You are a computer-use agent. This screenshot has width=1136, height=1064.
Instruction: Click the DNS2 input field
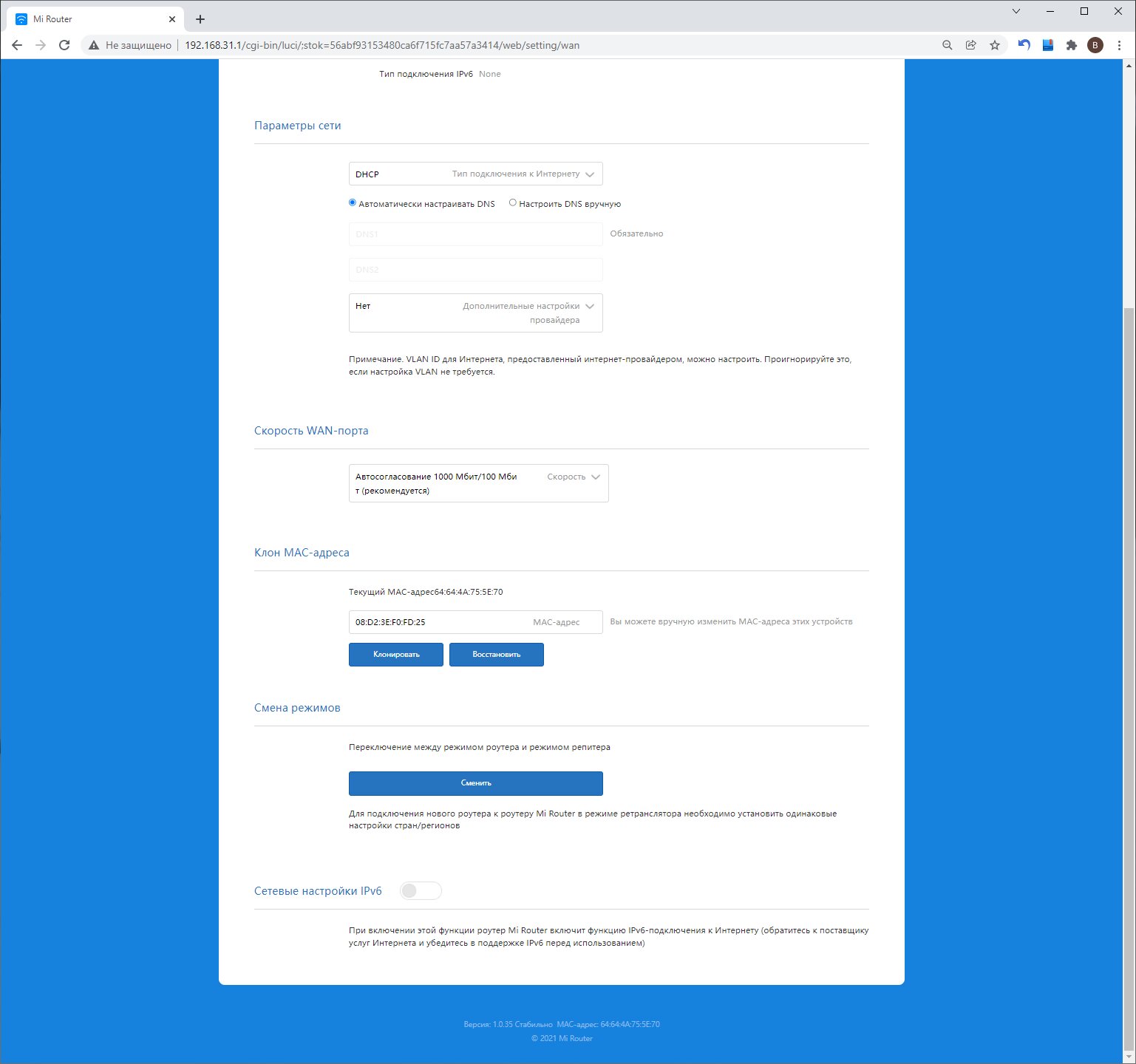pyautogui.click(x=476, y=270)
